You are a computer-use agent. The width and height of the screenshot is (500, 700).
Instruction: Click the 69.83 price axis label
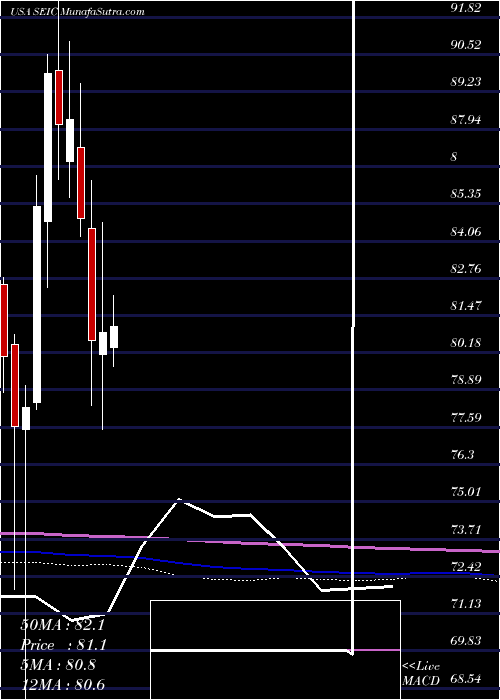pos(467,642)
